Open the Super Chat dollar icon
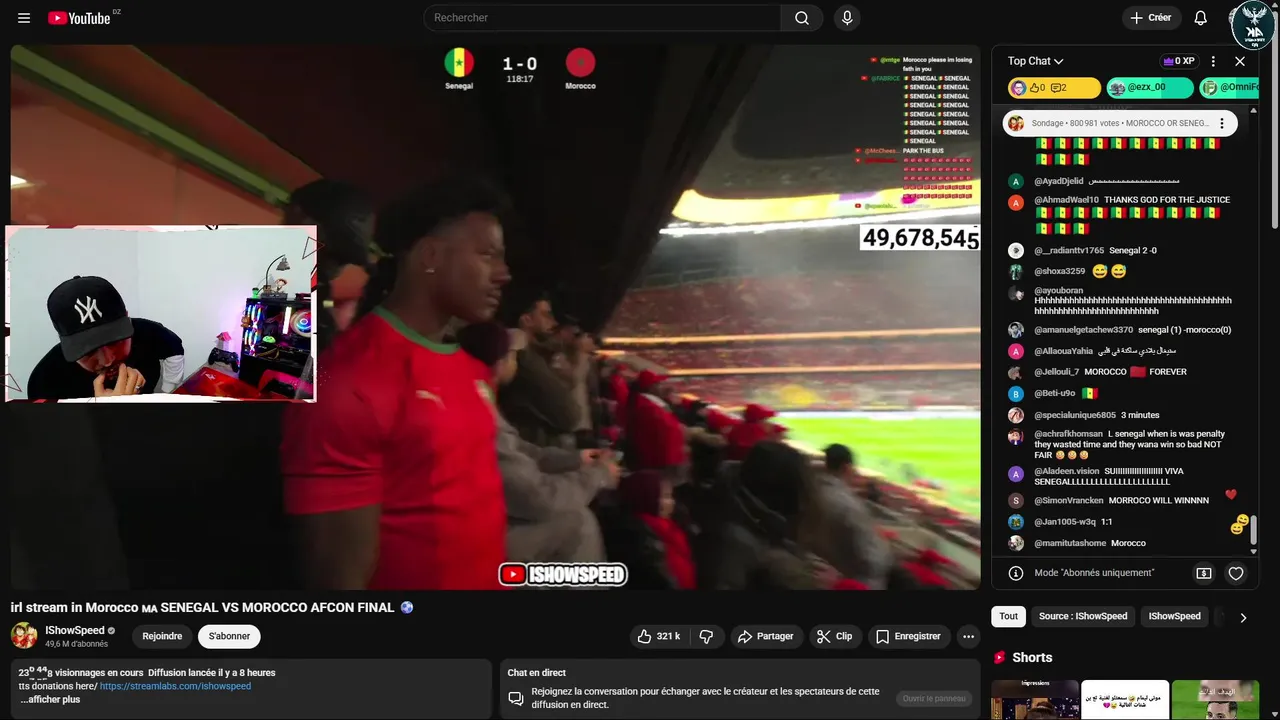Image resolution: width=1280 pixels, height=720 pixels. coord(1204,573)
